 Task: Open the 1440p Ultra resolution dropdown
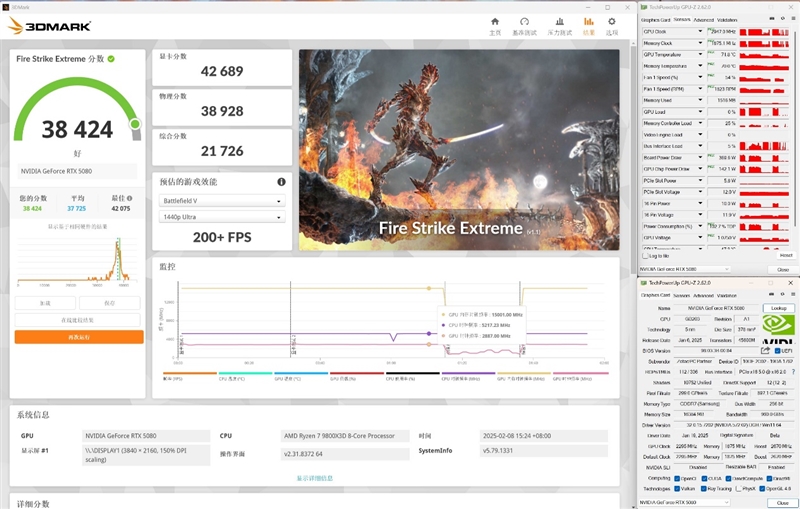[221, 217]
